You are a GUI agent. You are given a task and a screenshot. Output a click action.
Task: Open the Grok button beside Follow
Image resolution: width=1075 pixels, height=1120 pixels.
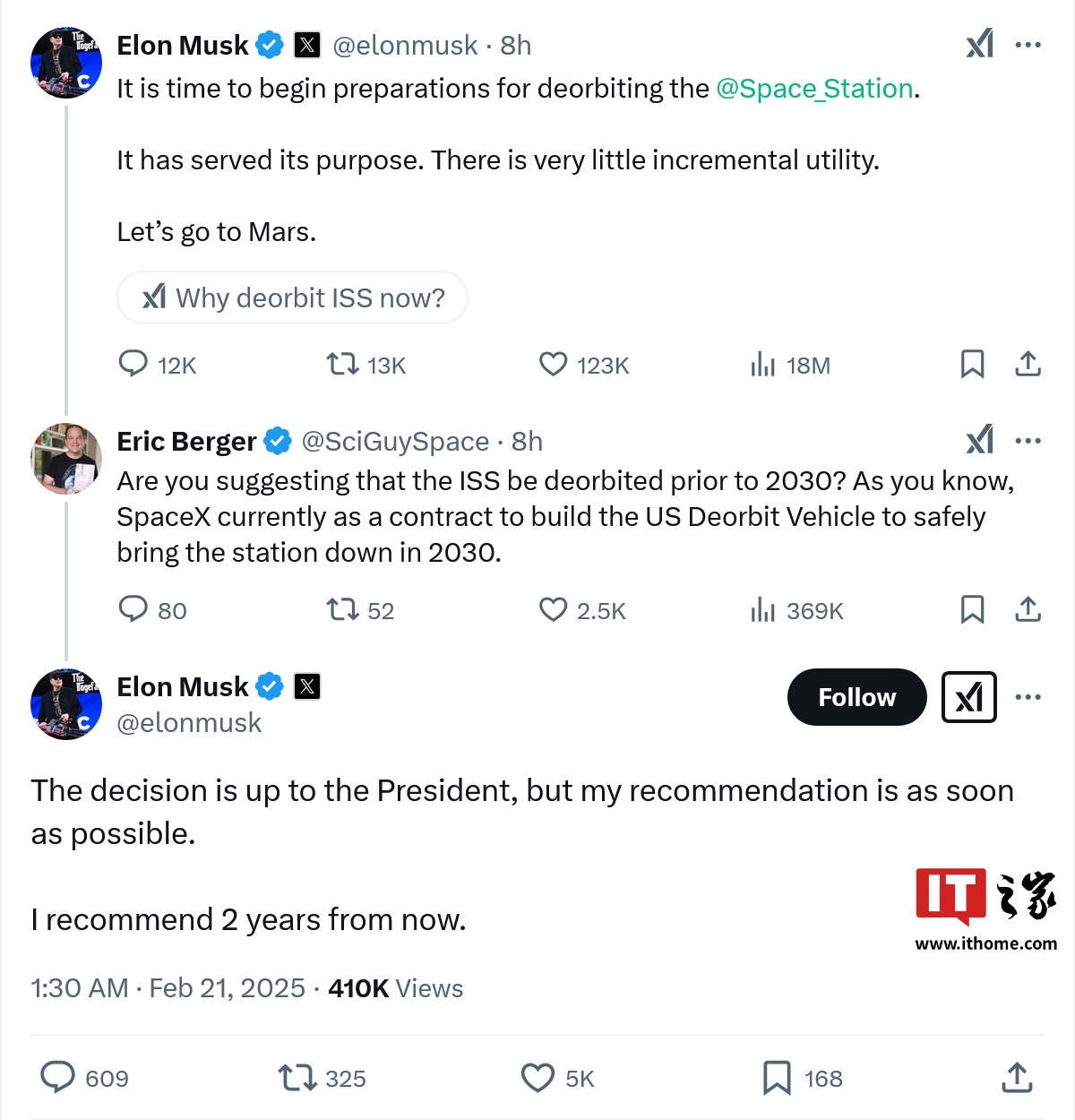pyautogui.click(x=968, y=697)
